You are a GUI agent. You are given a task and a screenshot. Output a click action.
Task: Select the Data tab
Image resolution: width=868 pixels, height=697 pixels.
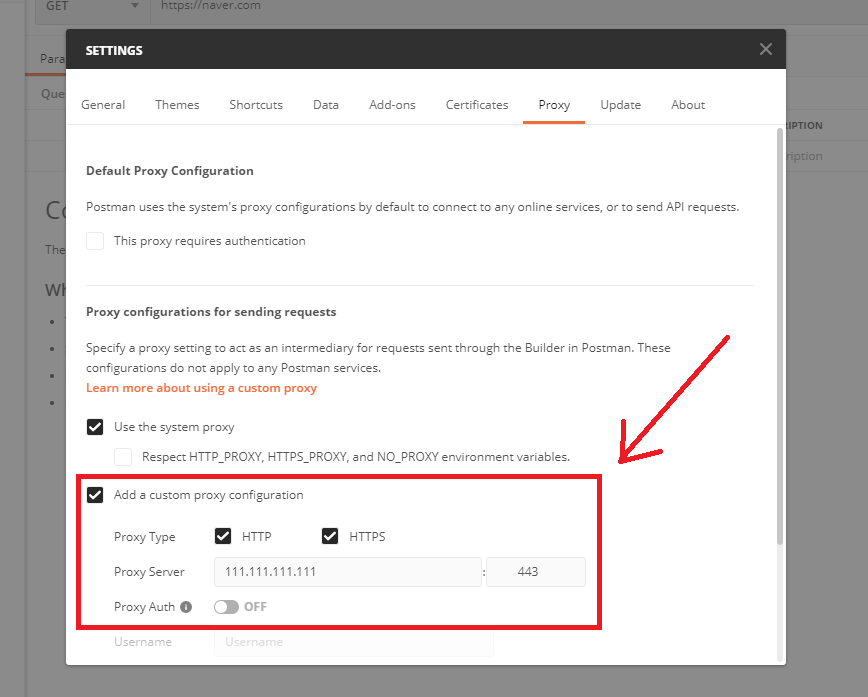(x=326, y=105)
